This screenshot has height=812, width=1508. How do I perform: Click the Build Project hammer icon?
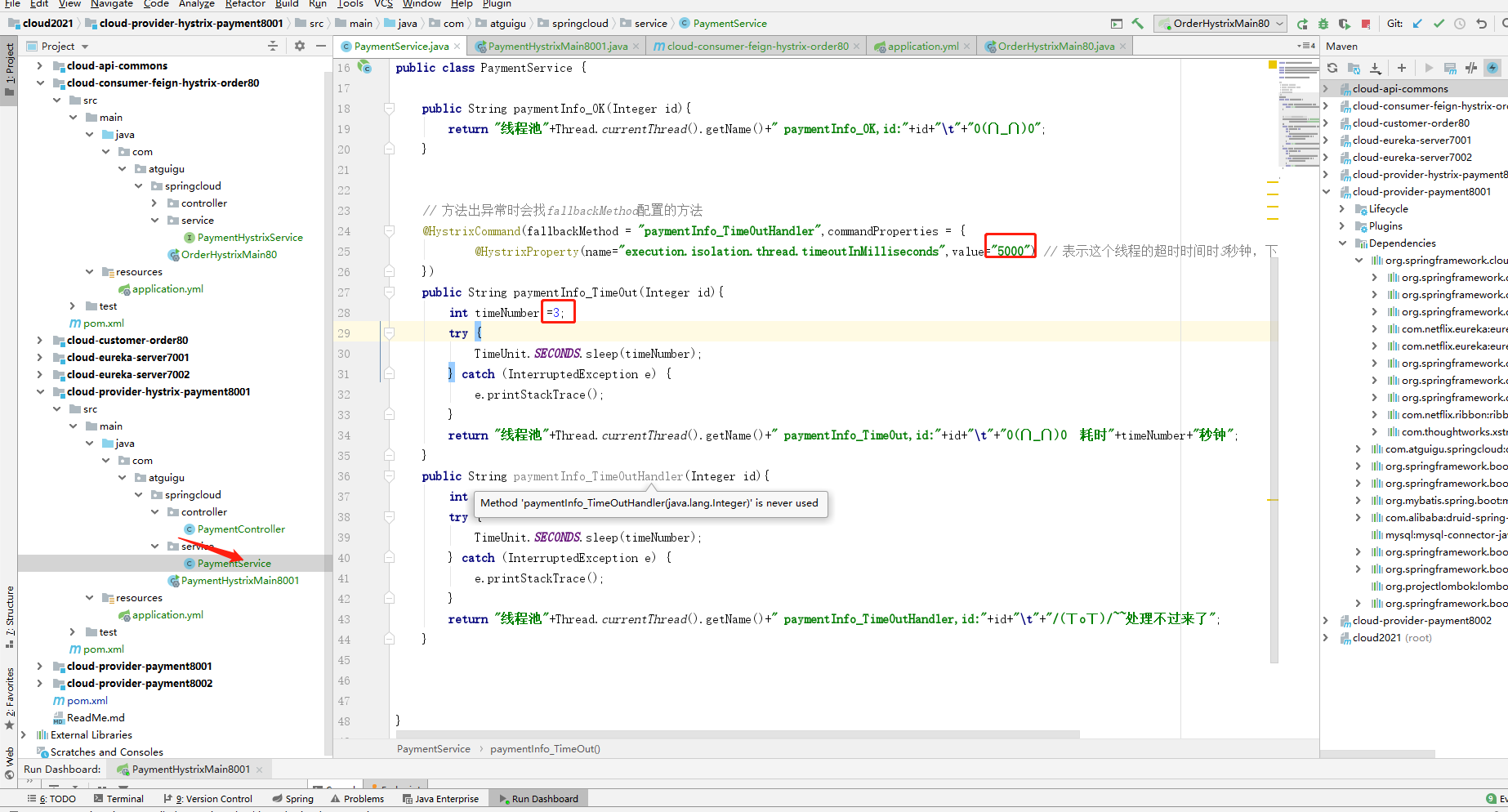[x=1137, y=24]
